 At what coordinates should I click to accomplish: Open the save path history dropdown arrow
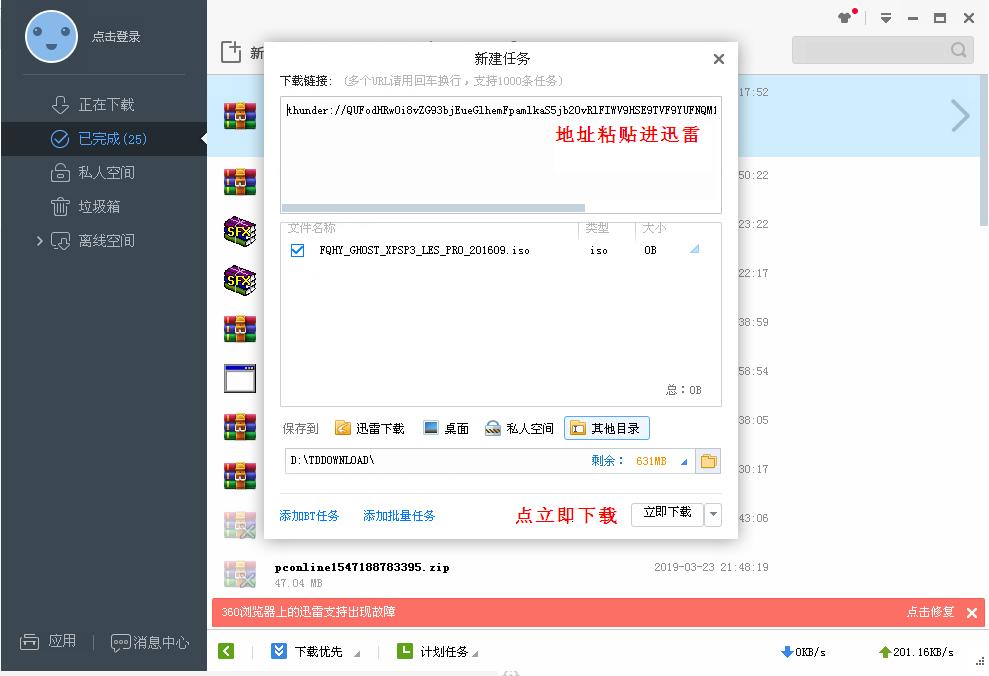pos(684,462)
